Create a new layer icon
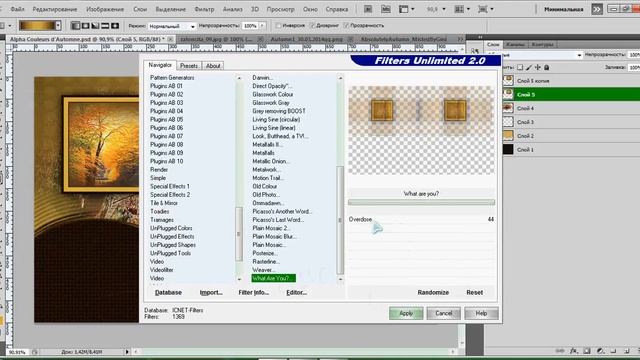 click(626, 351)
